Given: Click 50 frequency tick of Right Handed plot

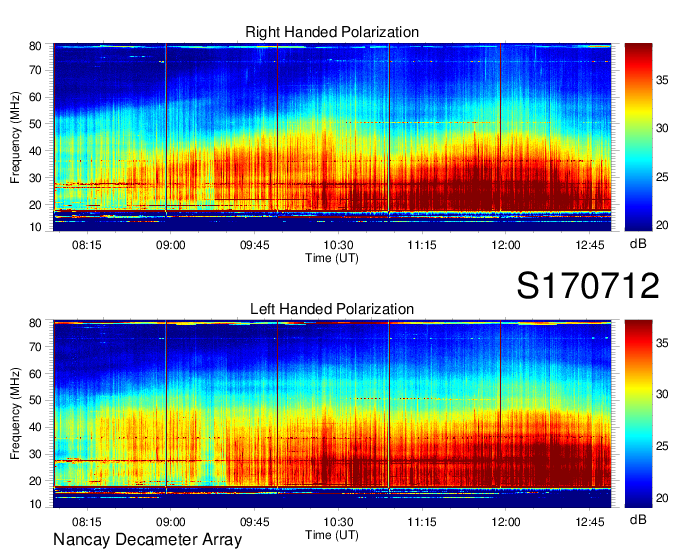Looking at the screenshot, I should [x=35, y=124].
